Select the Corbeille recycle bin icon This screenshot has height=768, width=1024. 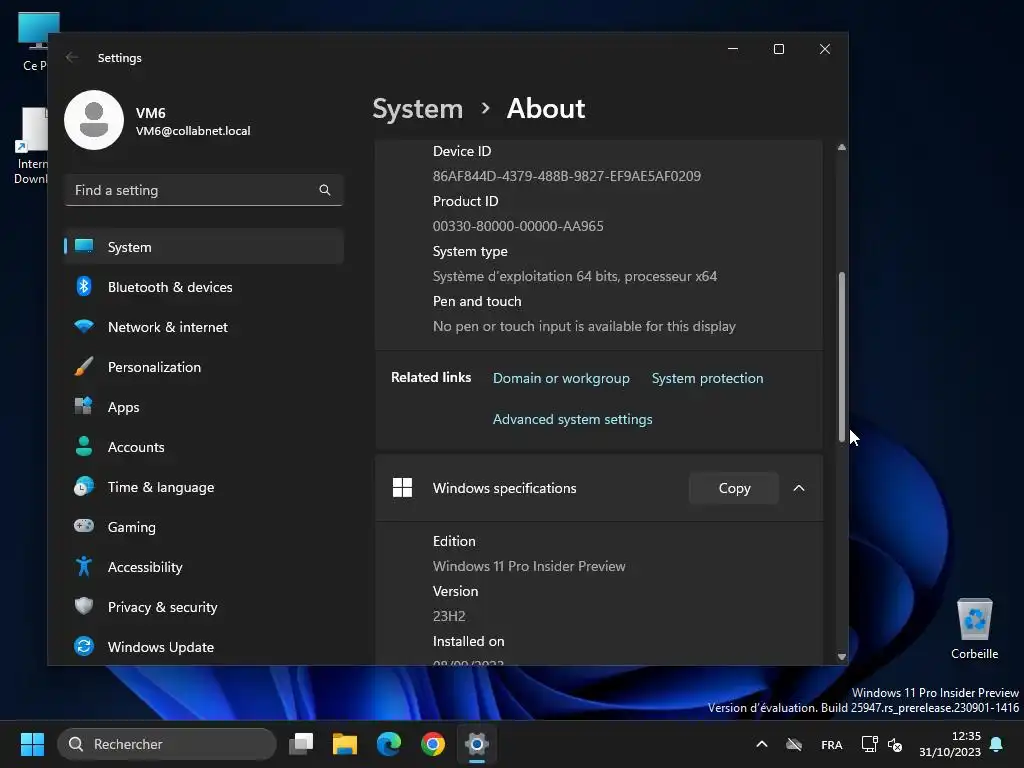pos(974,630)
